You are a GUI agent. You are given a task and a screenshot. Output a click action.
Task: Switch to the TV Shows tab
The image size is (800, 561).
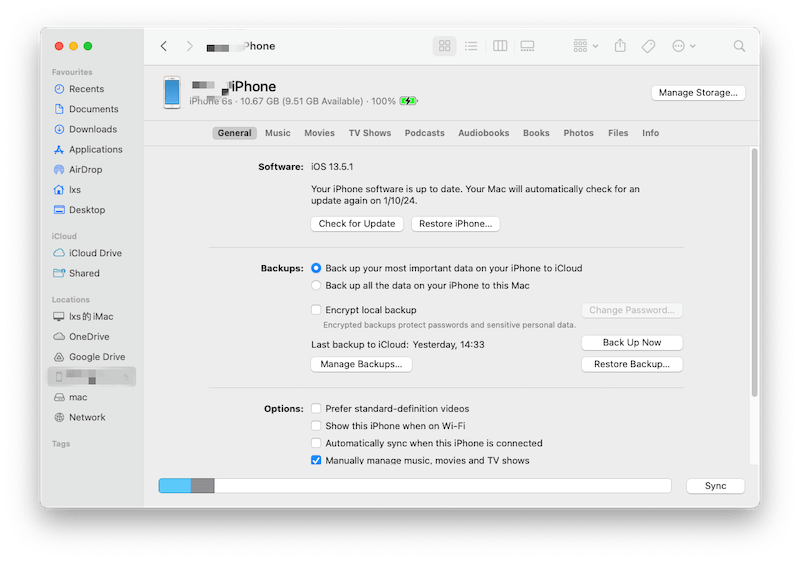click(x=370, y=133)
